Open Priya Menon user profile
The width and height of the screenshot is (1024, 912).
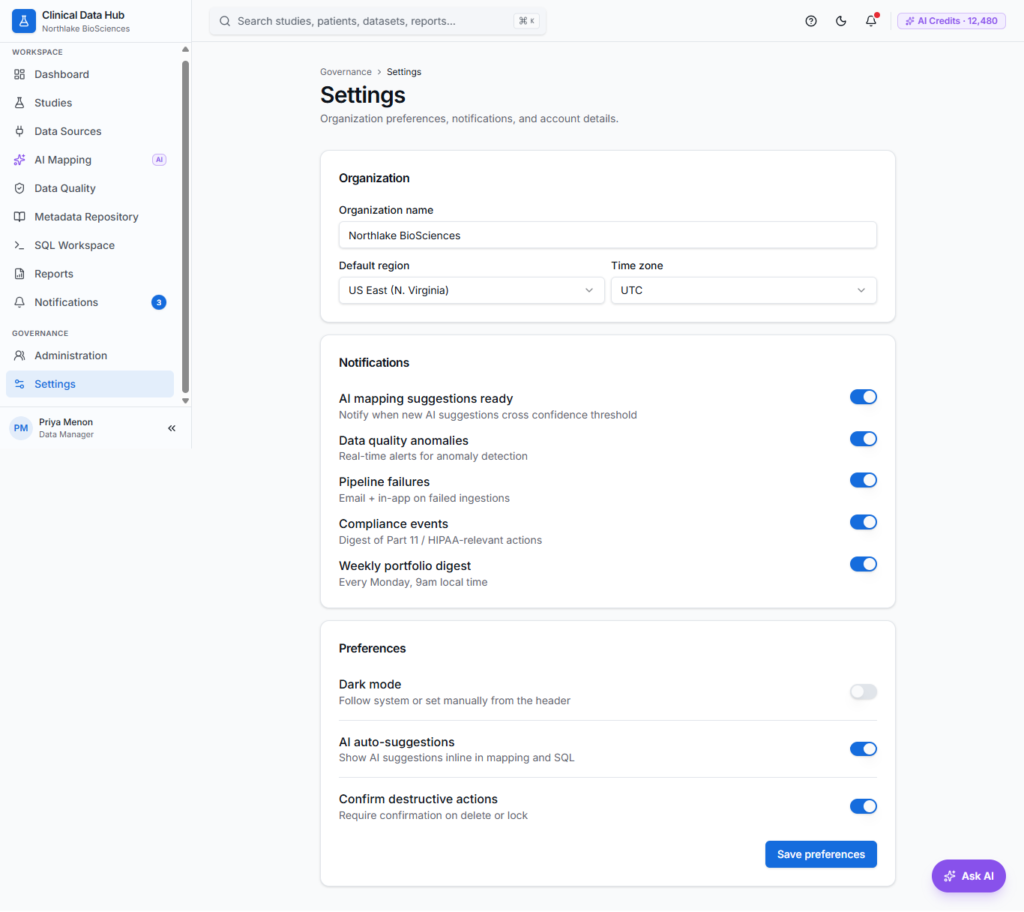pos(66,429)
